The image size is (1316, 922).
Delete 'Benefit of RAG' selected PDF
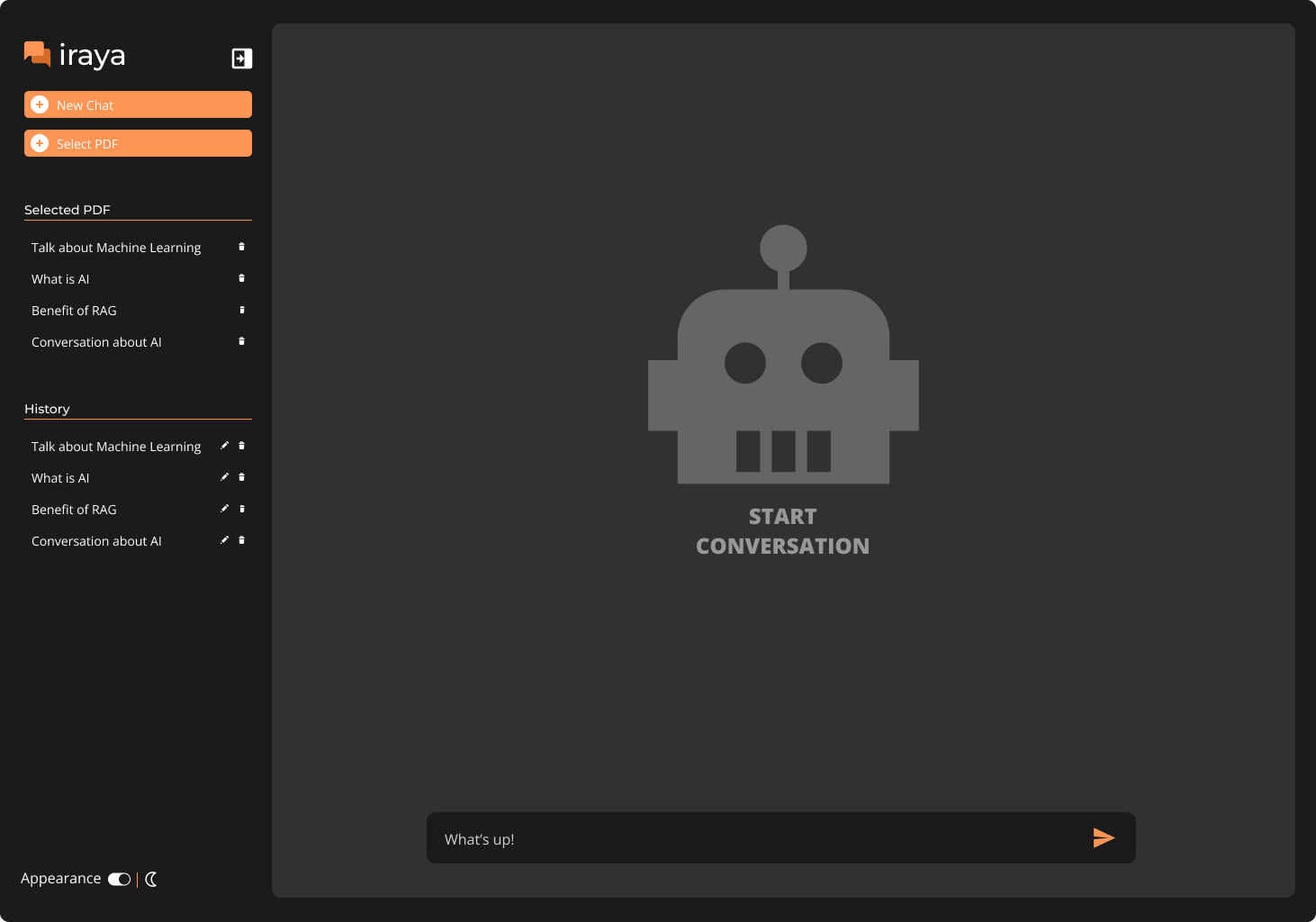241,310
